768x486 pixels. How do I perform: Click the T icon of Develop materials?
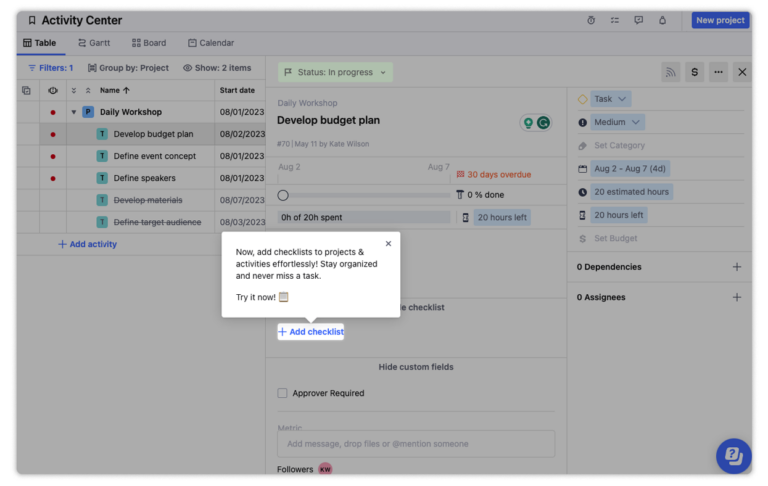102,200
